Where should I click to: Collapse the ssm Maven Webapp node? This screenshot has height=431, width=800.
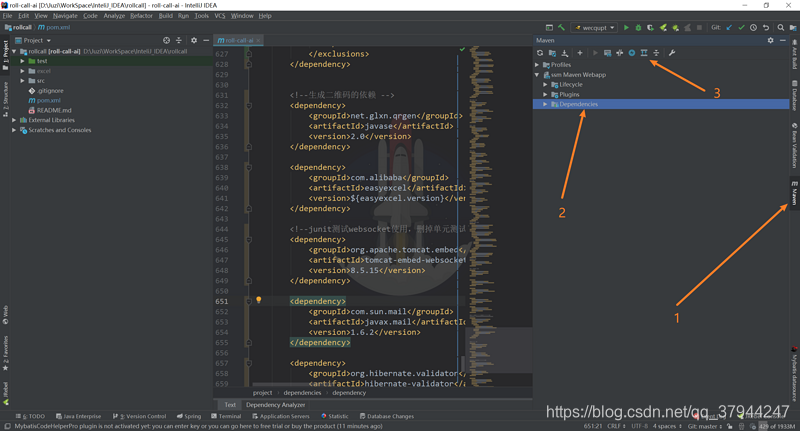coord(537,75)
